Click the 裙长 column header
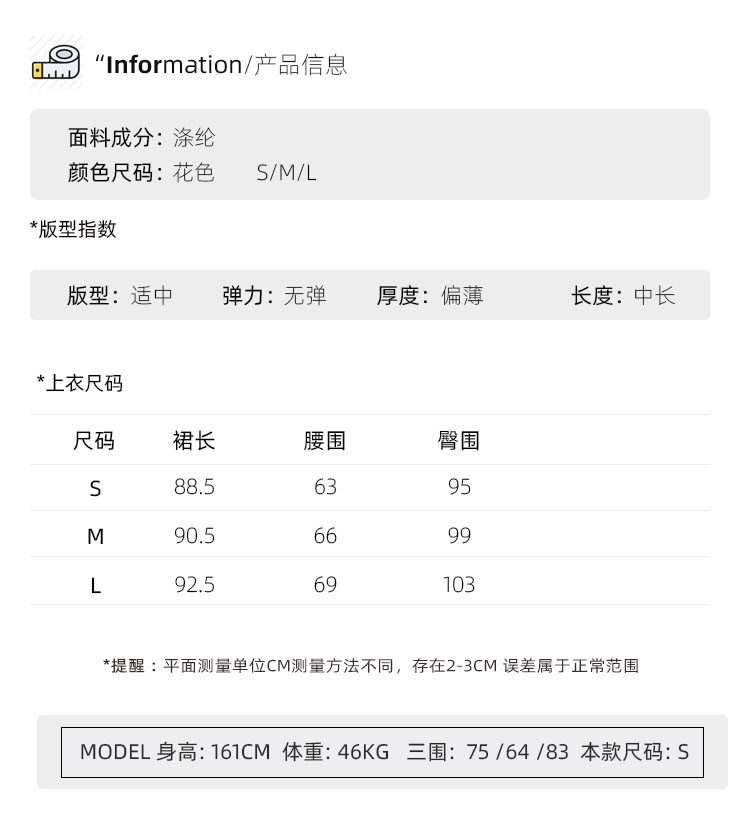This screenshot has height=819, width=750. [x=194, y=440]
